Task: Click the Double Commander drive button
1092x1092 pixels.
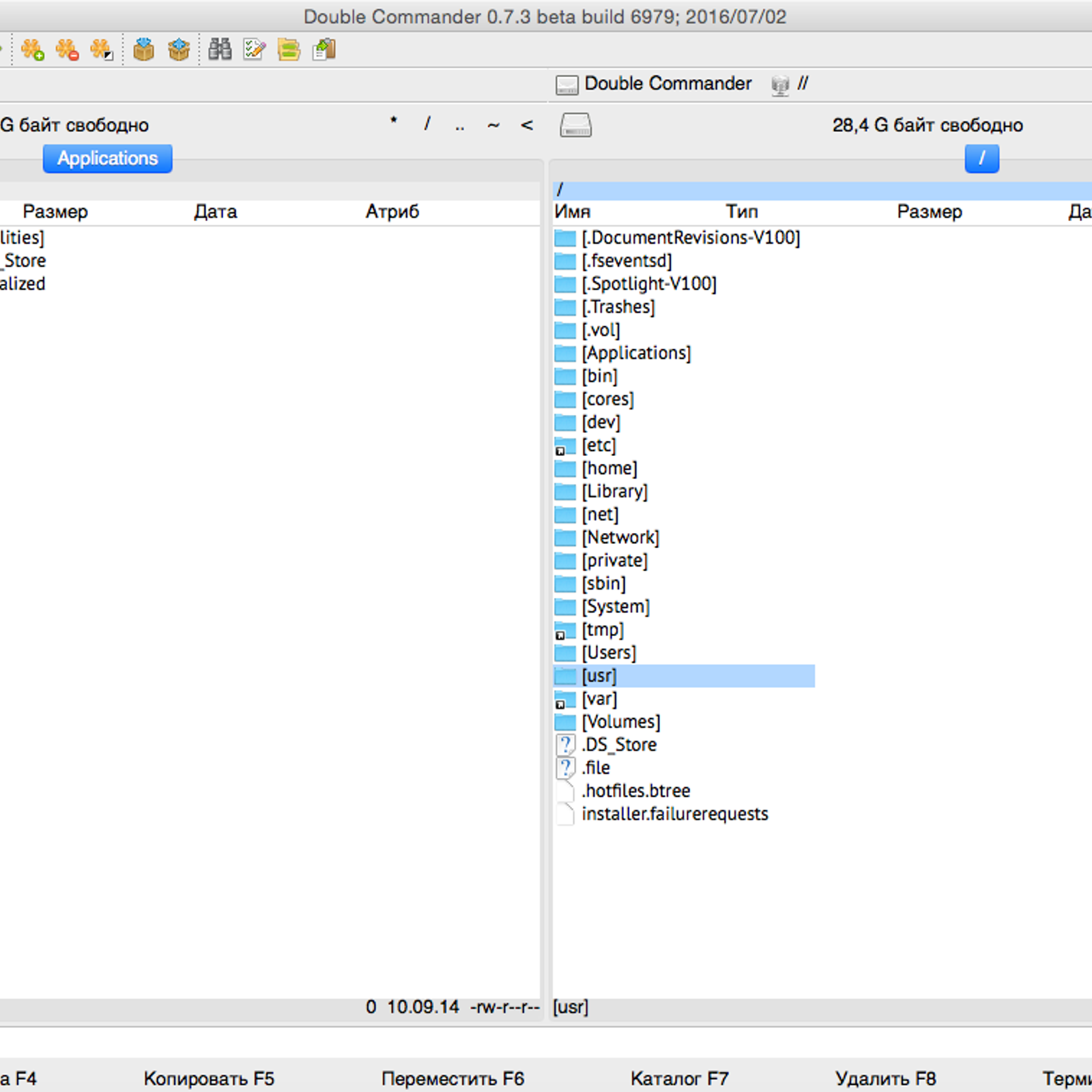Action: (x=654, y=84)
